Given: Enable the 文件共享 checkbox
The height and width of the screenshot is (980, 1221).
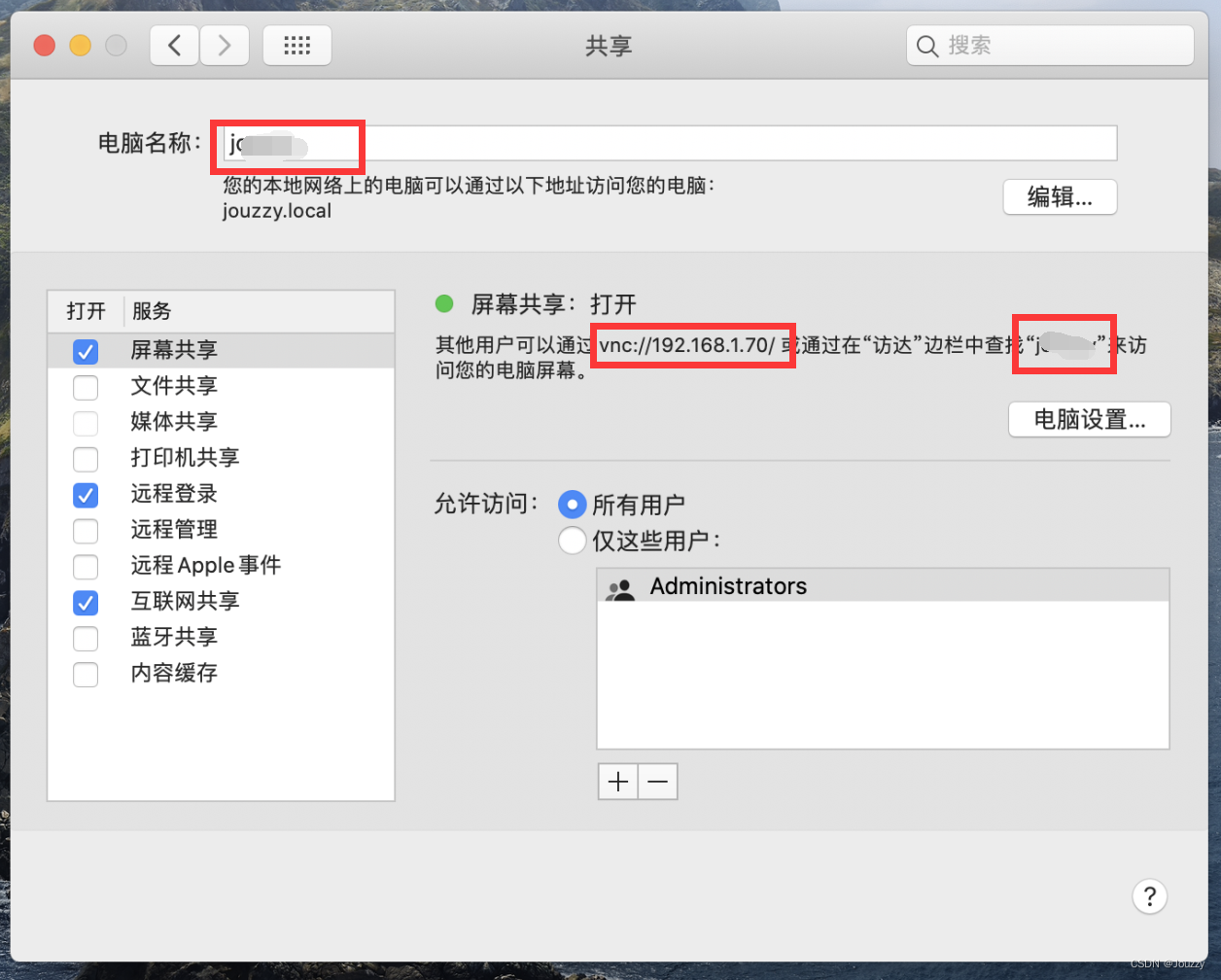Looking at the screenshot, I should 86,387.
